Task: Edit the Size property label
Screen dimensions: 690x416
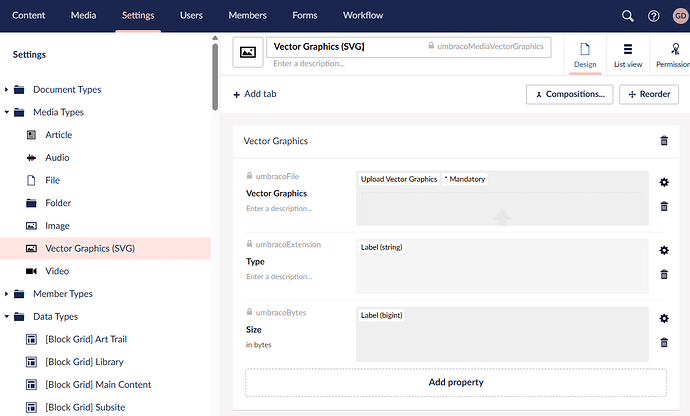Action: [254, 330]
